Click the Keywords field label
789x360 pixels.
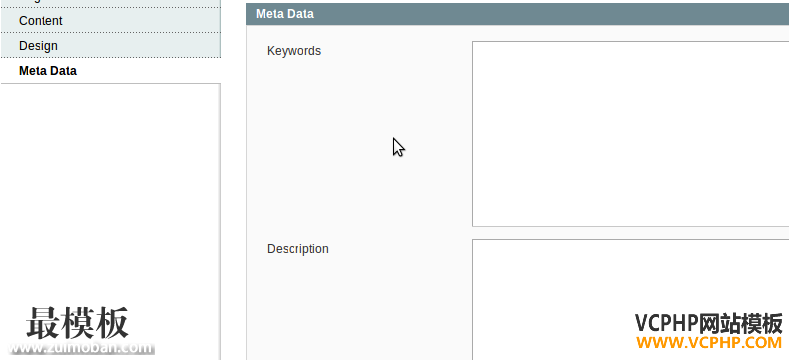tap(294, 51)
